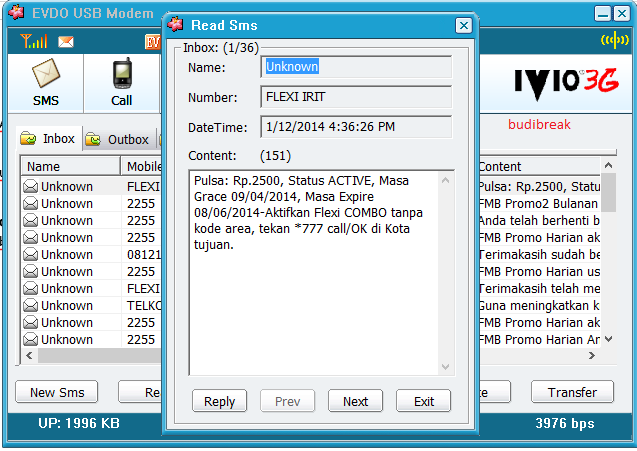Exit the Read Sms dialog
Screen dimensions: 637x451
[424, 401]
